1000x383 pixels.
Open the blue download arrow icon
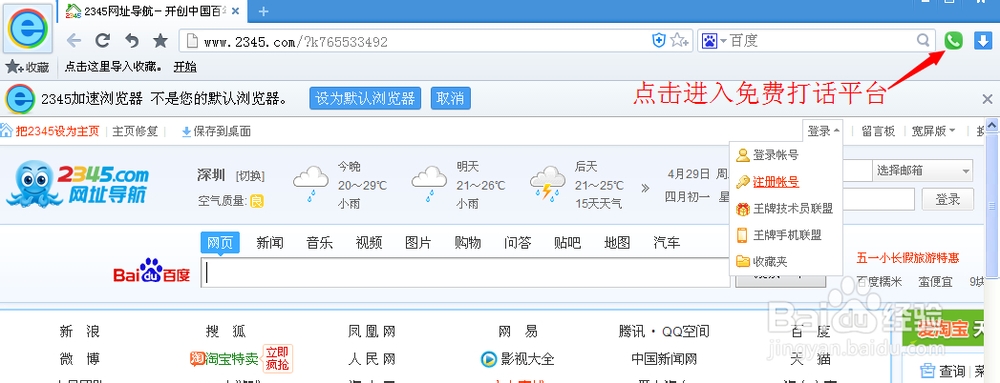982,41
